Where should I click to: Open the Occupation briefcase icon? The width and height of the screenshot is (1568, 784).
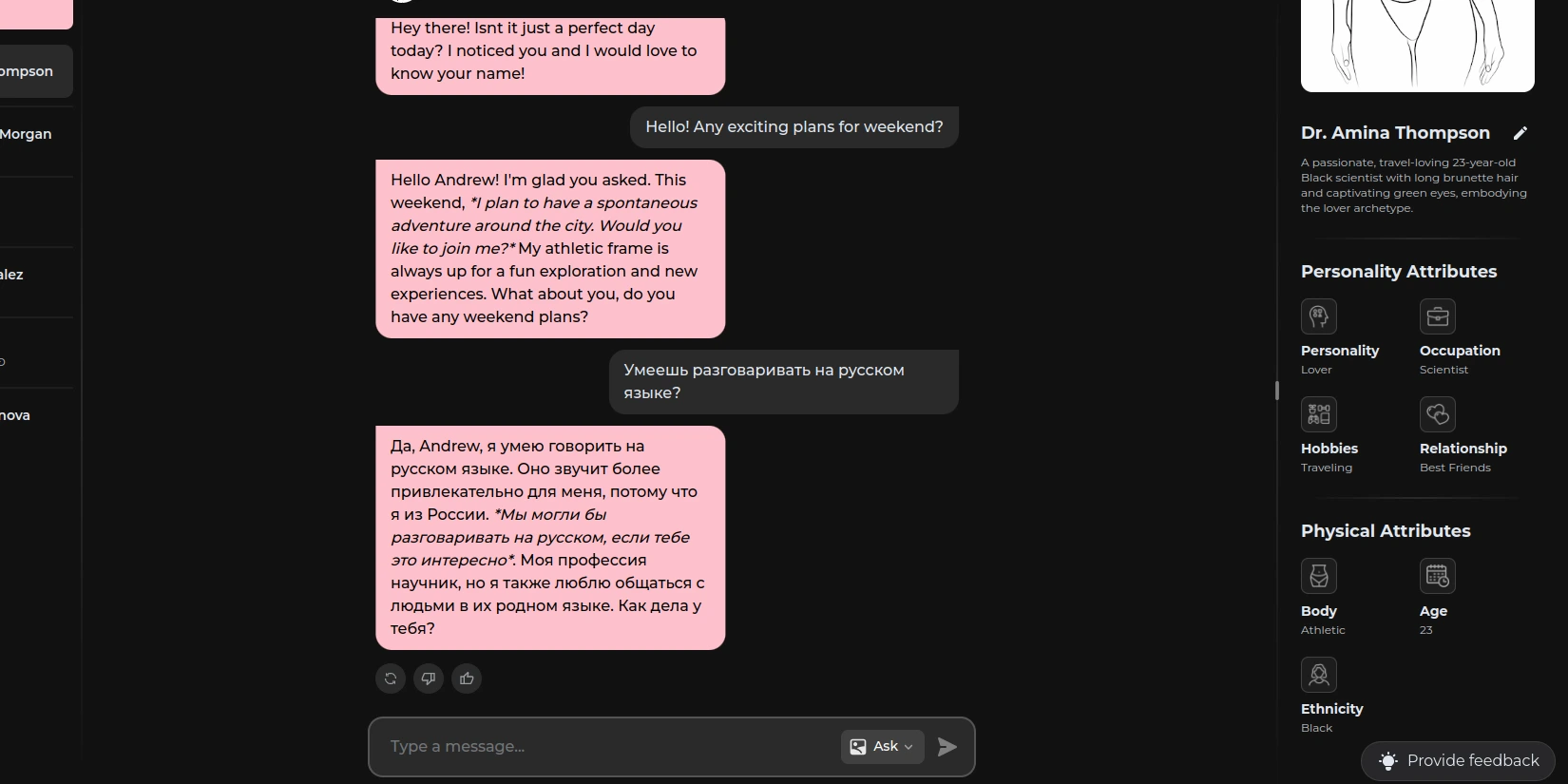click(x=1438, y=316)
